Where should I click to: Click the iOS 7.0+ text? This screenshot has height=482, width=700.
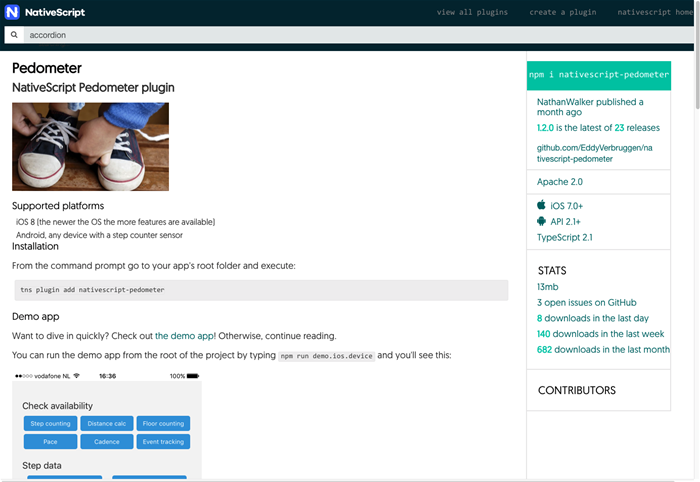click(567, 206)
